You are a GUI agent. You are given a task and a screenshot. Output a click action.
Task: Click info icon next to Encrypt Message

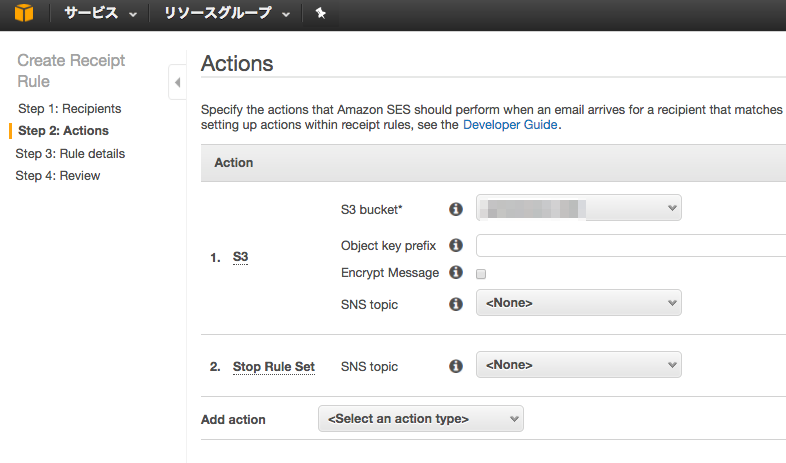click(456, 272)
